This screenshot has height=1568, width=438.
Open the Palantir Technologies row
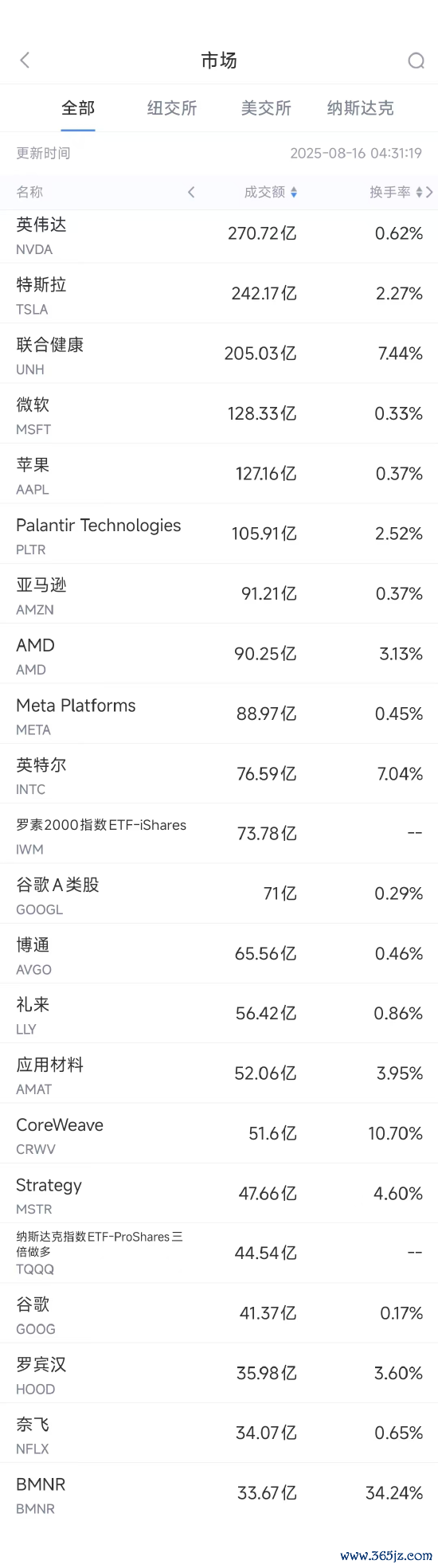point(219,534)
